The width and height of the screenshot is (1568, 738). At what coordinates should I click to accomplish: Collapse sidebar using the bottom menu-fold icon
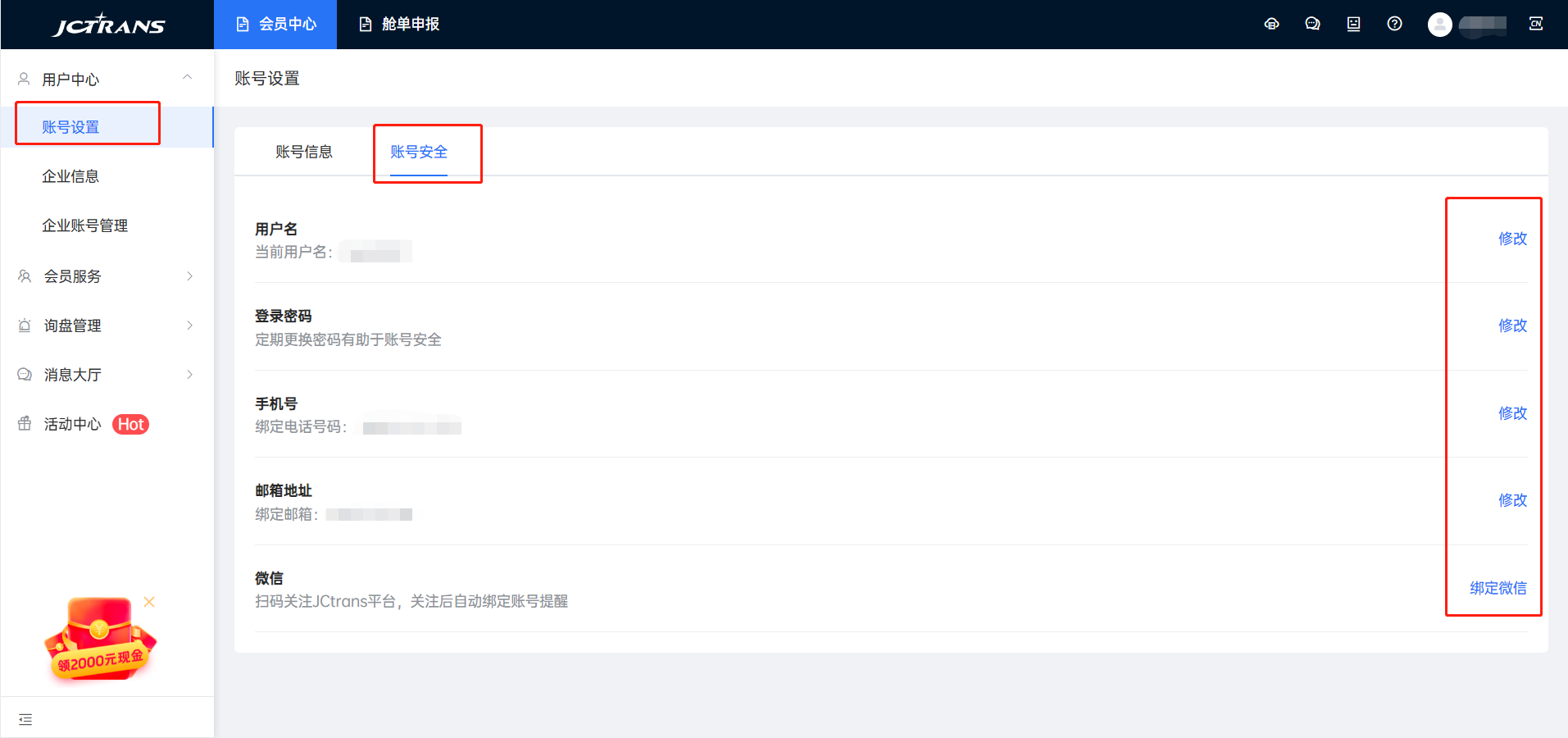tap(25, 719)
